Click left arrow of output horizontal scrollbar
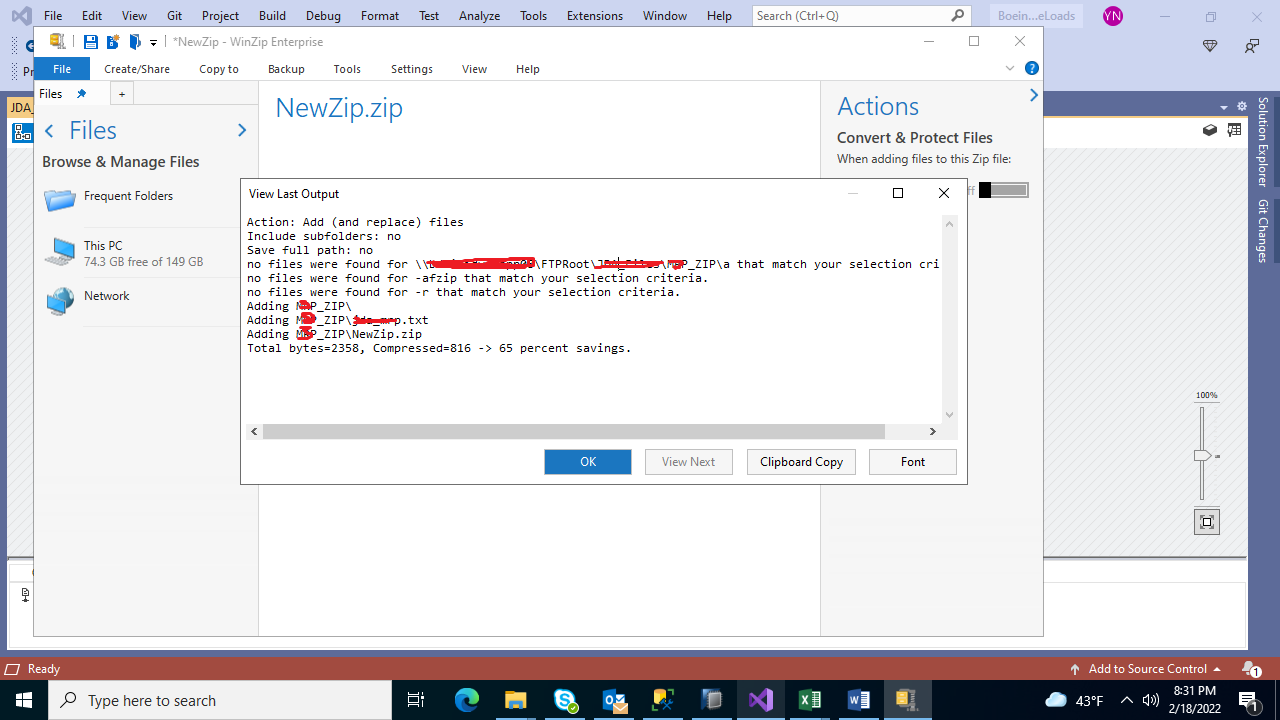This screenshot has width=1280, height=720. [x=254, y=432]
